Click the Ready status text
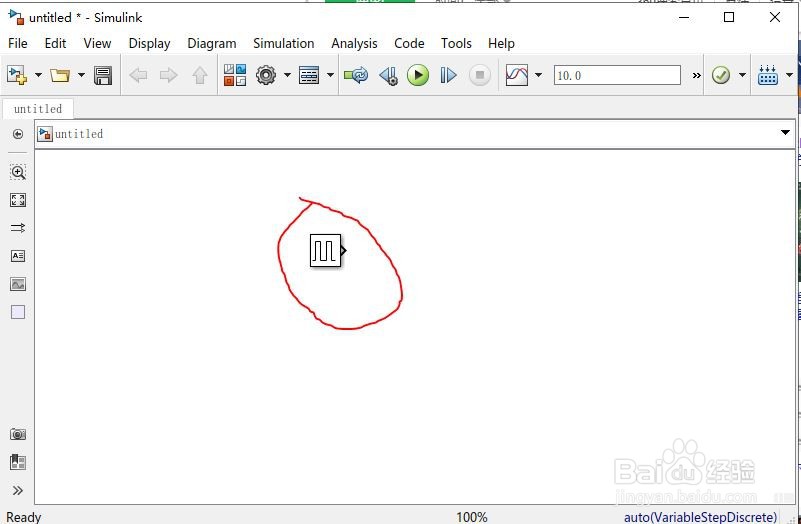The height and width of the screenshot is (524, 801). pyautogui.click(x=23, y=517)
